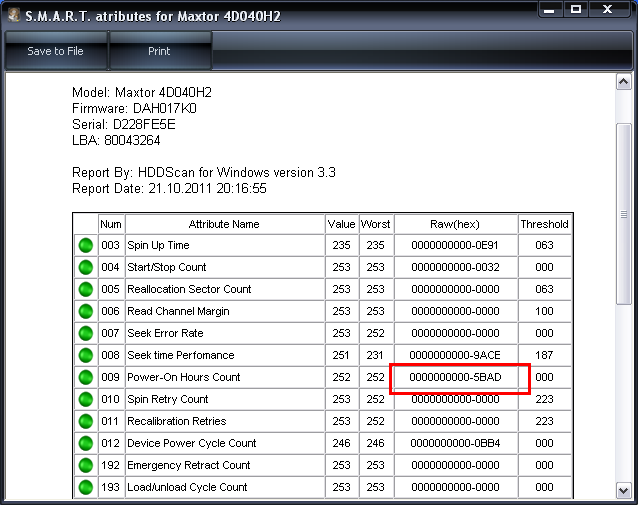
Task: Select green status icon for Reallocation Sector Count
Action: (x=86, y=289)
